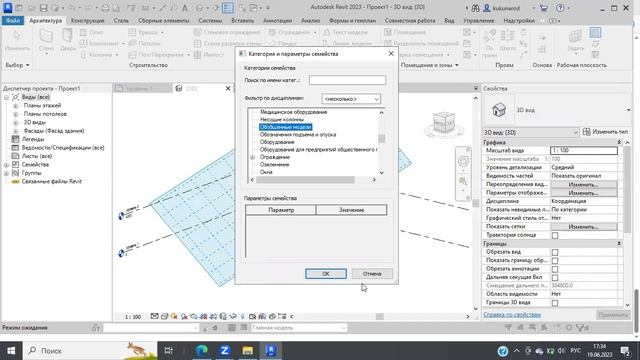Switch to Аннотации ribbon tab

pos(278,20)
